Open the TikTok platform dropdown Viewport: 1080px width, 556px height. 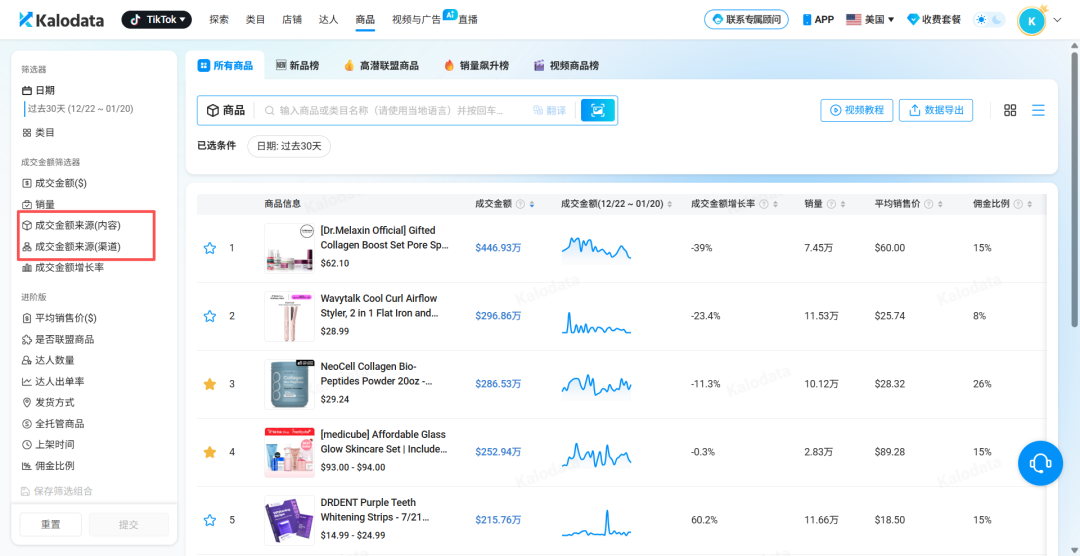point(157,20)
